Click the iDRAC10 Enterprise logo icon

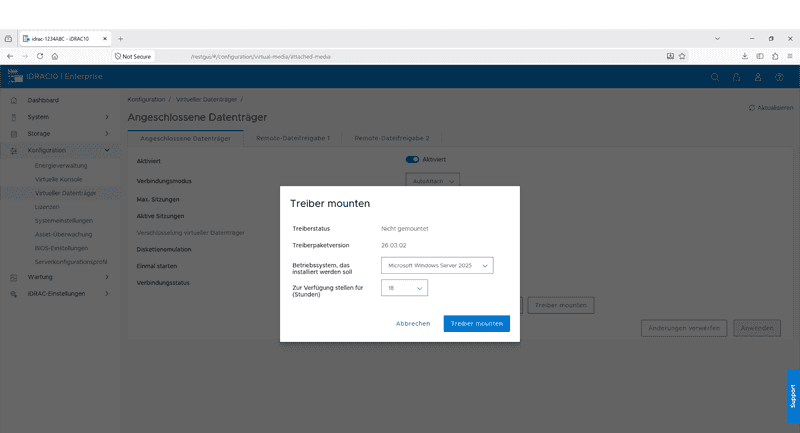point(15,76)
